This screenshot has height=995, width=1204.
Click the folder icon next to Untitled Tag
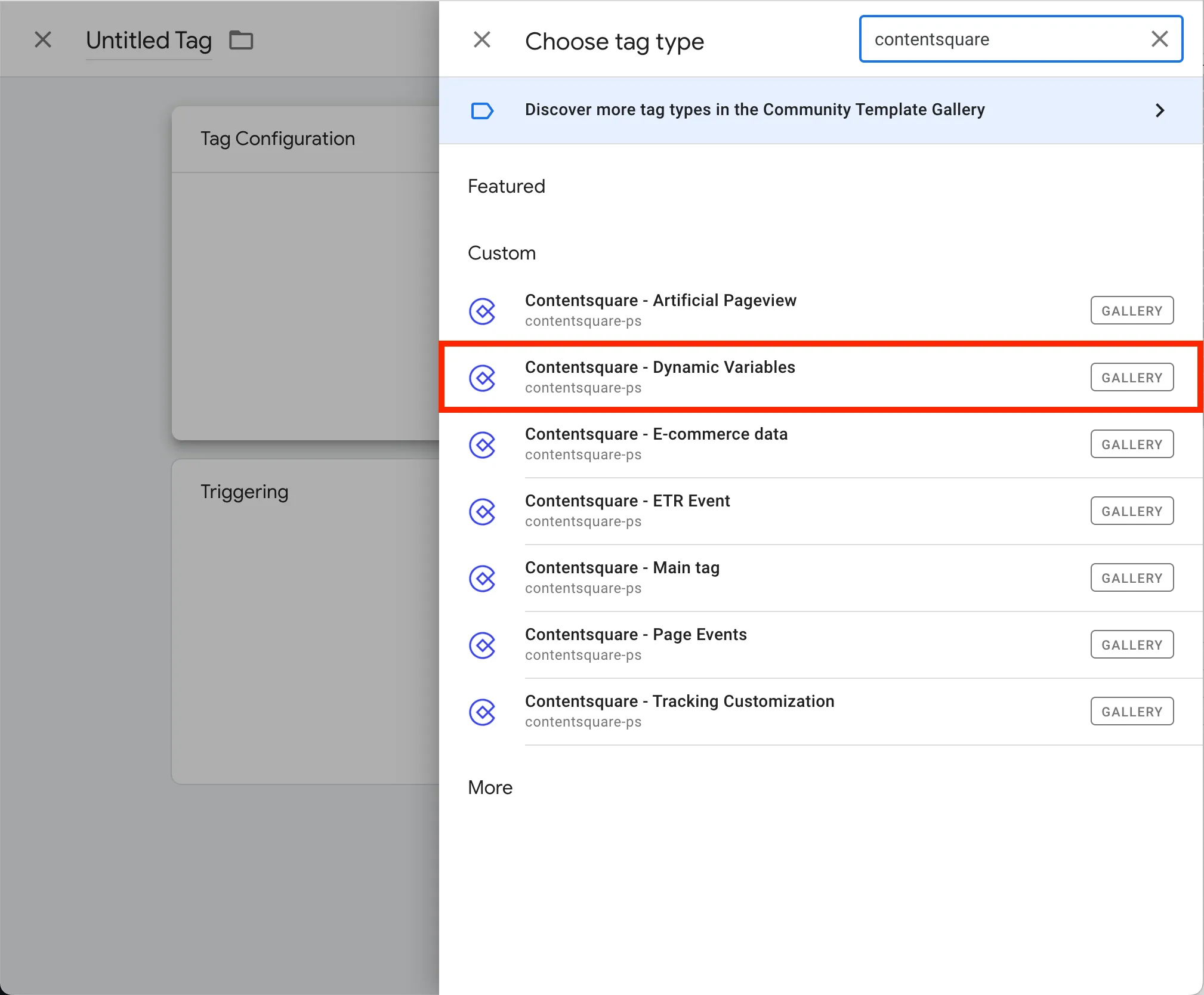[x=241, y=41]
